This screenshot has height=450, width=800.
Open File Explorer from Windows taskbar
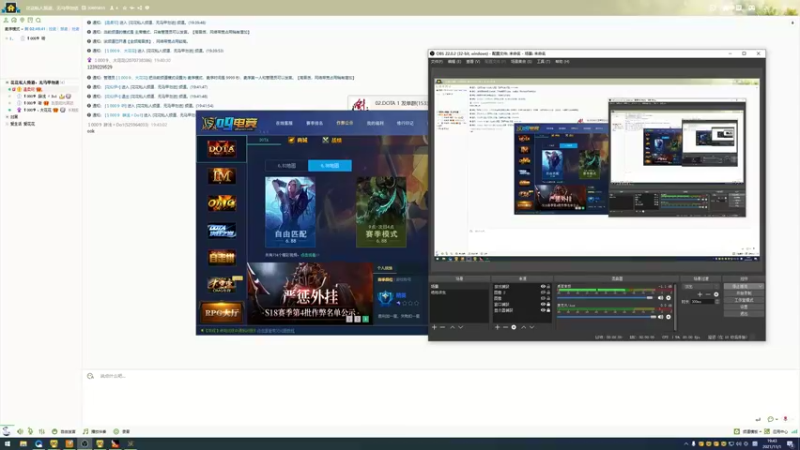[x=23, y=444]
